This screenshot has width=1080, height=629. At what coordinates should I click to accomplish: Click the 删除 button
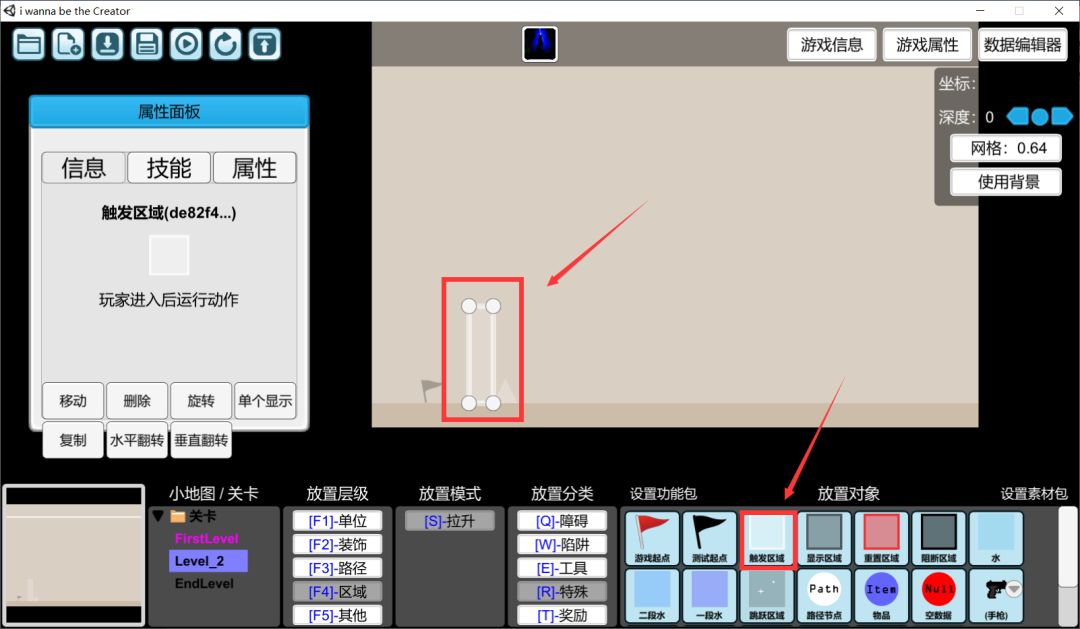pyautogui.click(x=137, y=401)
